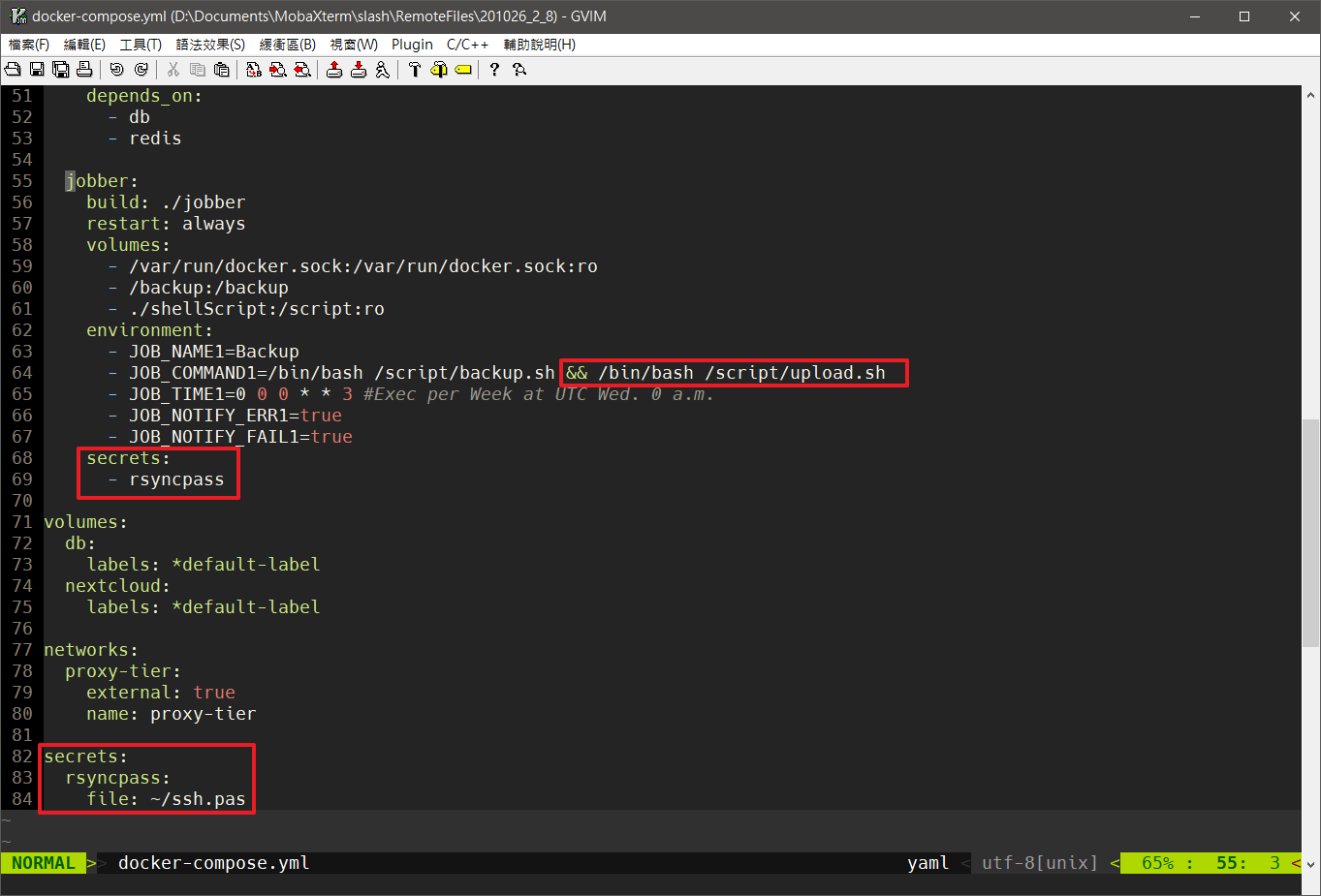Screen dimensions: 1321x896
Task: Open the Plugin menu
Action: coord(412,45)
